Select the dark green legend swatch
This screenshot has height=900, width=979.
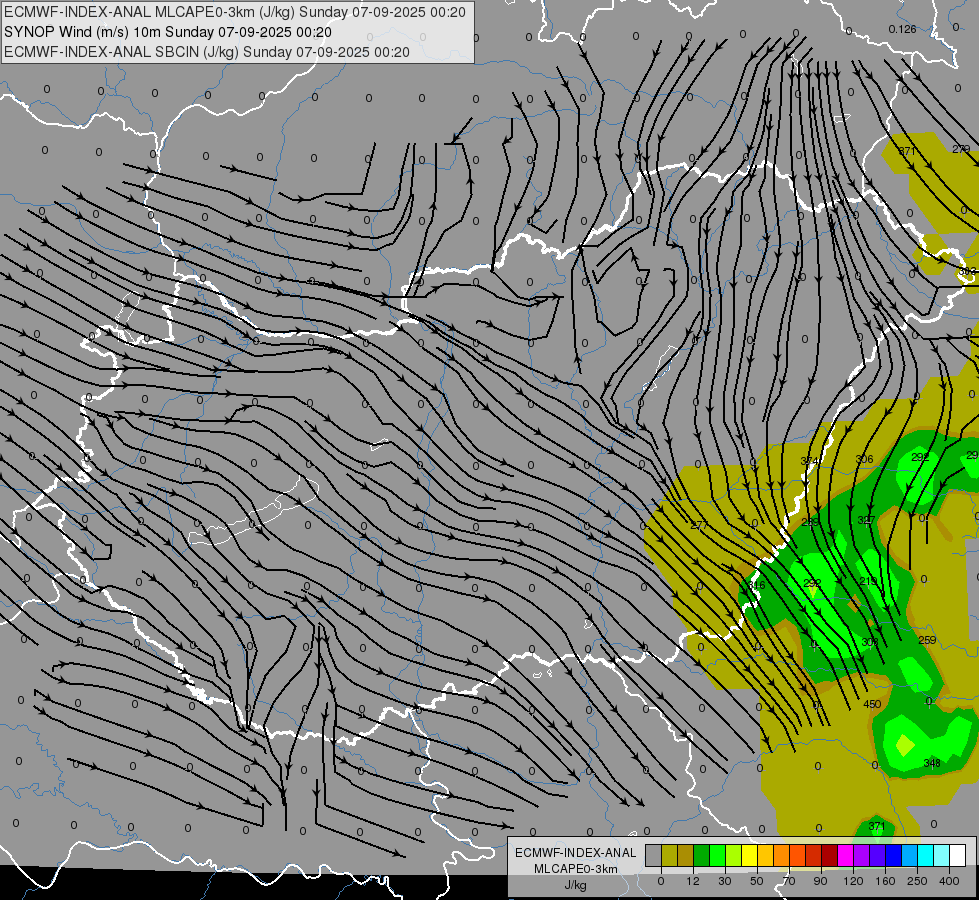tap(702, 856)
